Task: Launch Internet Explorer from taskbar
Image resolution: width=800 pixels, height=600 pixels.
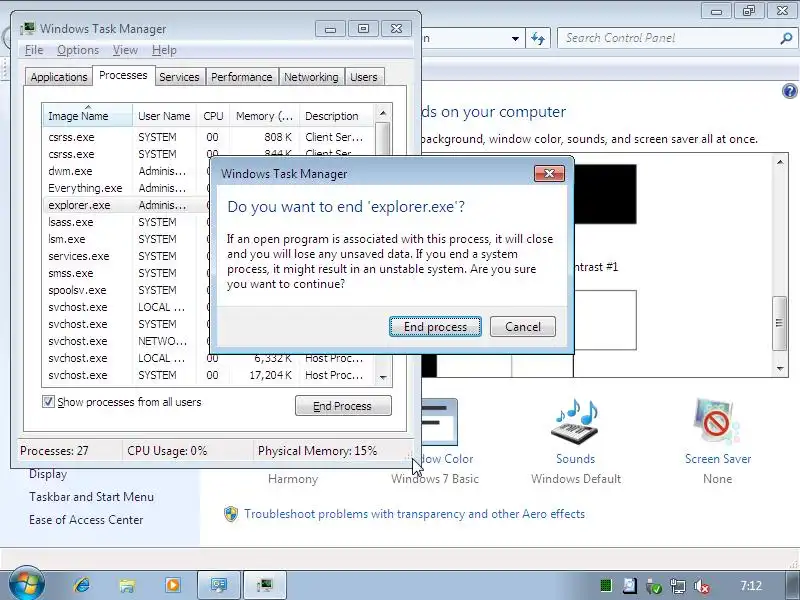Action: coord(82,585)
